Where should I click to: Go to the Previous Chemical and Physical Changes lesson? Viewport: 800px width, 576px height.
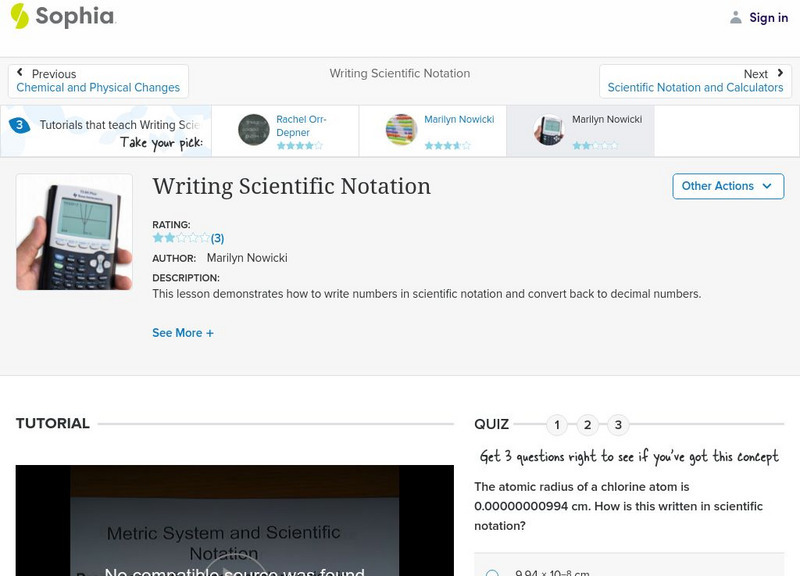point(98,87)
